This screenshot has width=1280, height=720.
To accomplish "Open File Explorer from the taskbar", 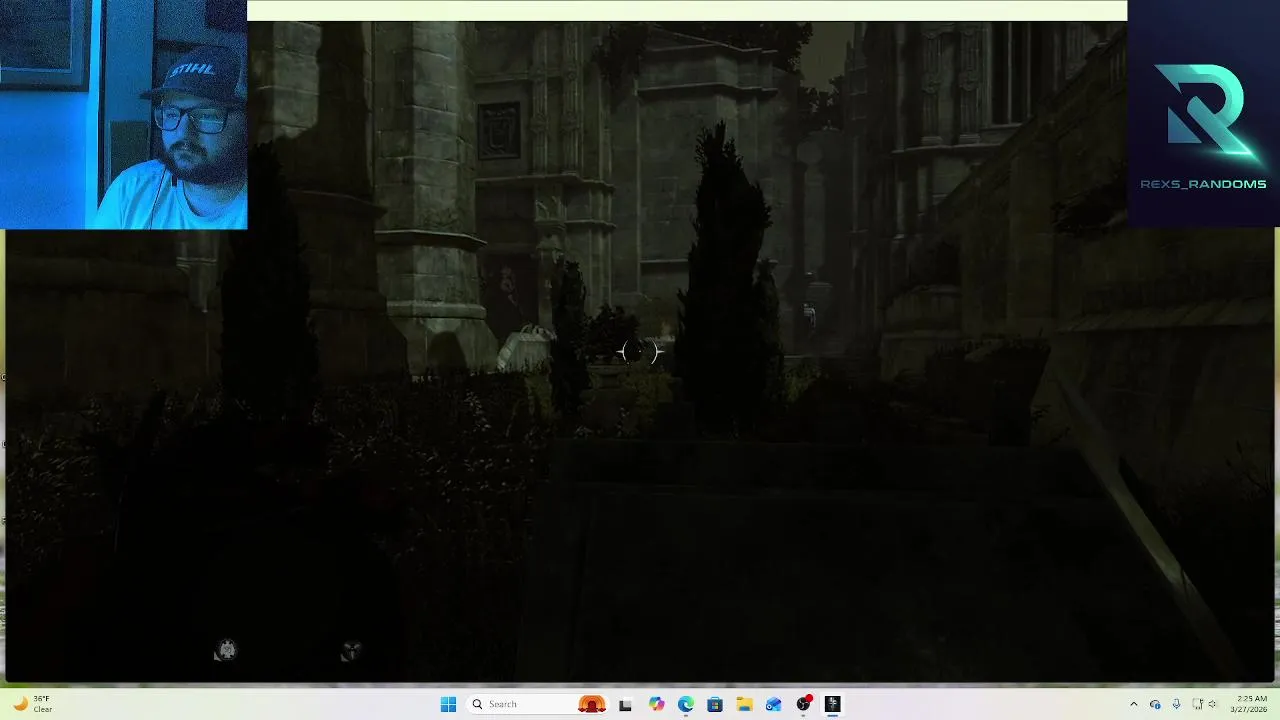I will click(744, 704).
